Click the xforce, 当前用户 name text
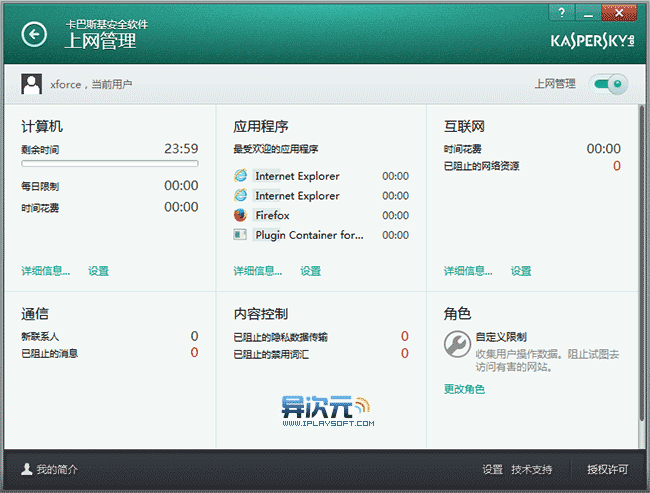The image size is (650, 493). (91, 84)
